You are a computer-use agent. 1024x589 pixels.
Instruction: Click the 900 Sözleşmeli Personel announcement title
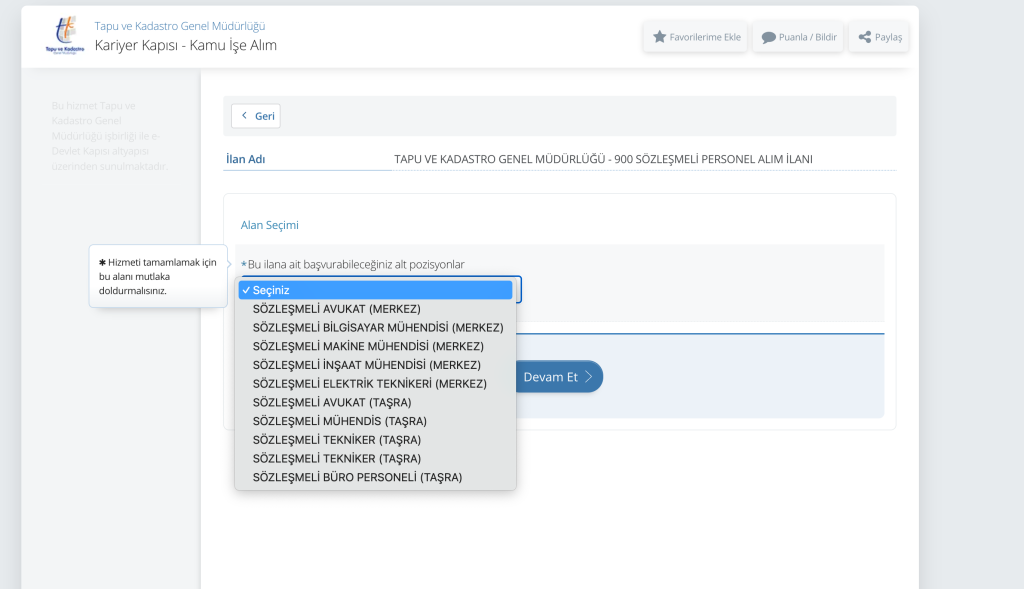tap(603, 159)
